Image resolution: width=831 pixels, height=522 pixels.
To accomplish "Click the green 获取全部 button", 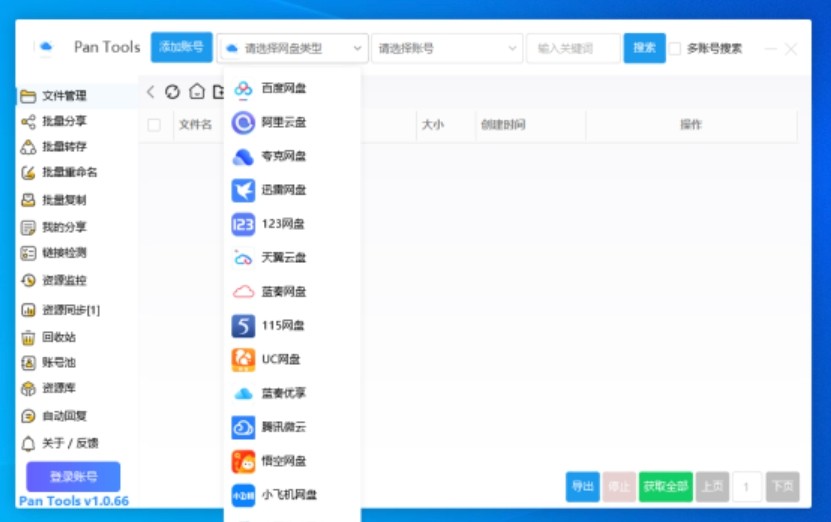I will [x=666, y=486].
